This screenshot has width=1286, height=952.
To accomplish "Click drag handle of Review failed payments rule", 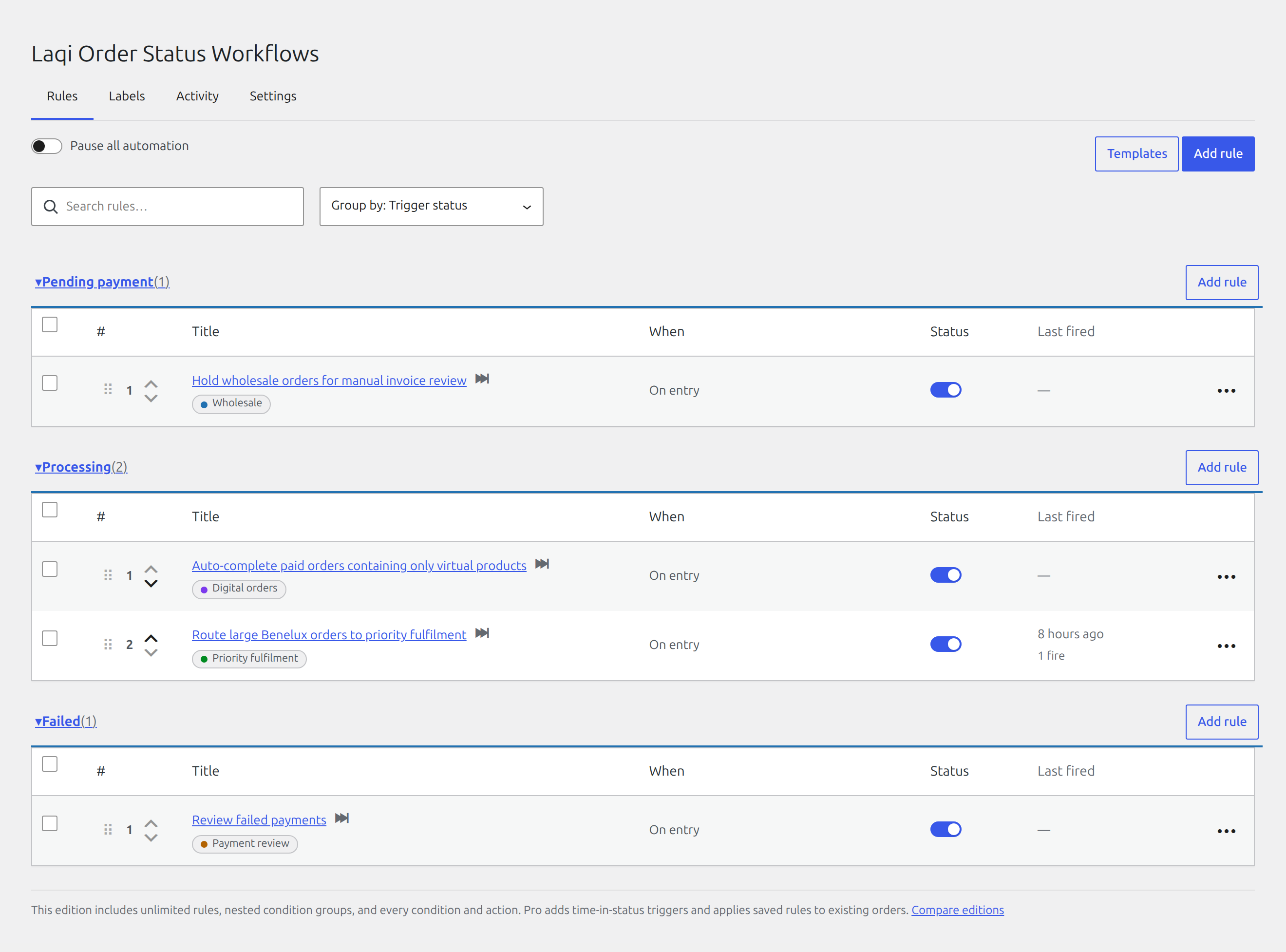I will pyautogui.click(x=108, y=829).
